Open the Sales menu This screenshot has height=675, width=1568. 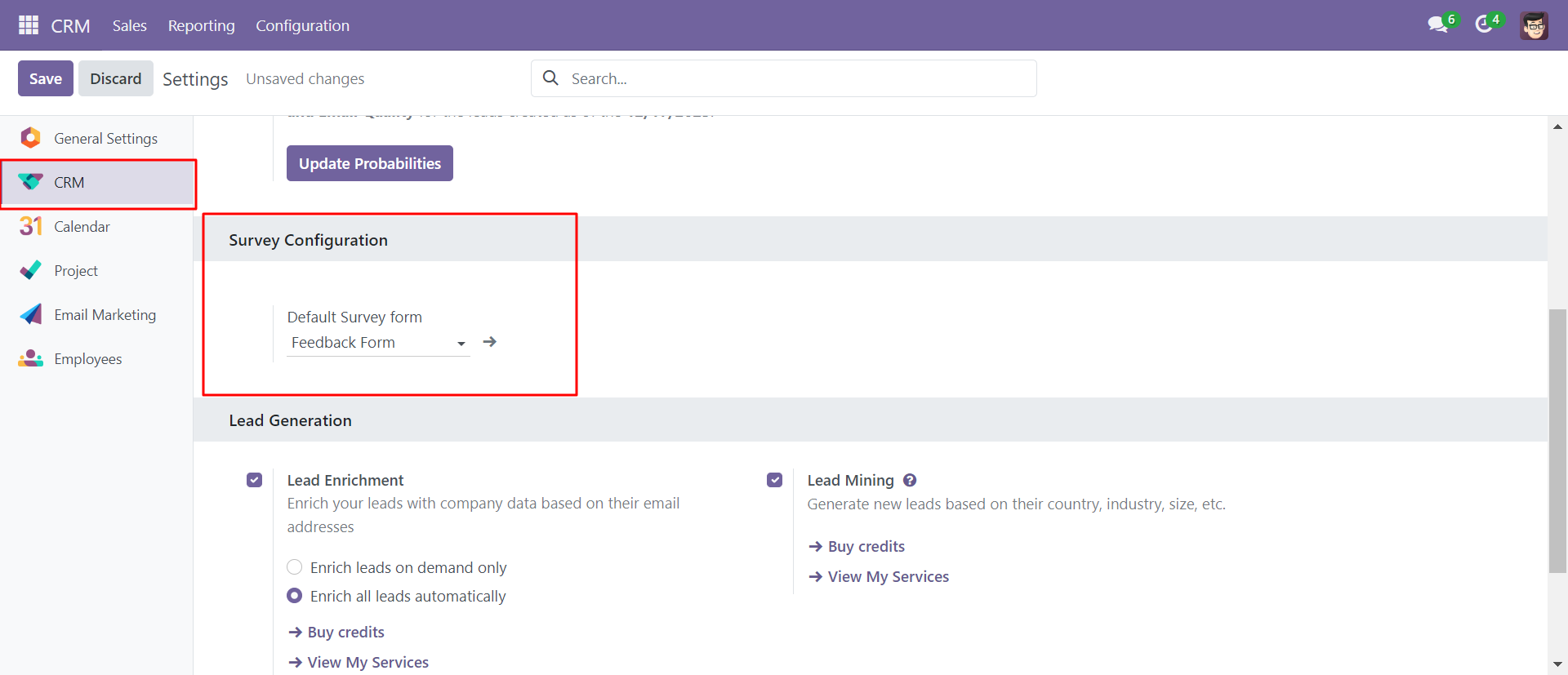[130, 25]
